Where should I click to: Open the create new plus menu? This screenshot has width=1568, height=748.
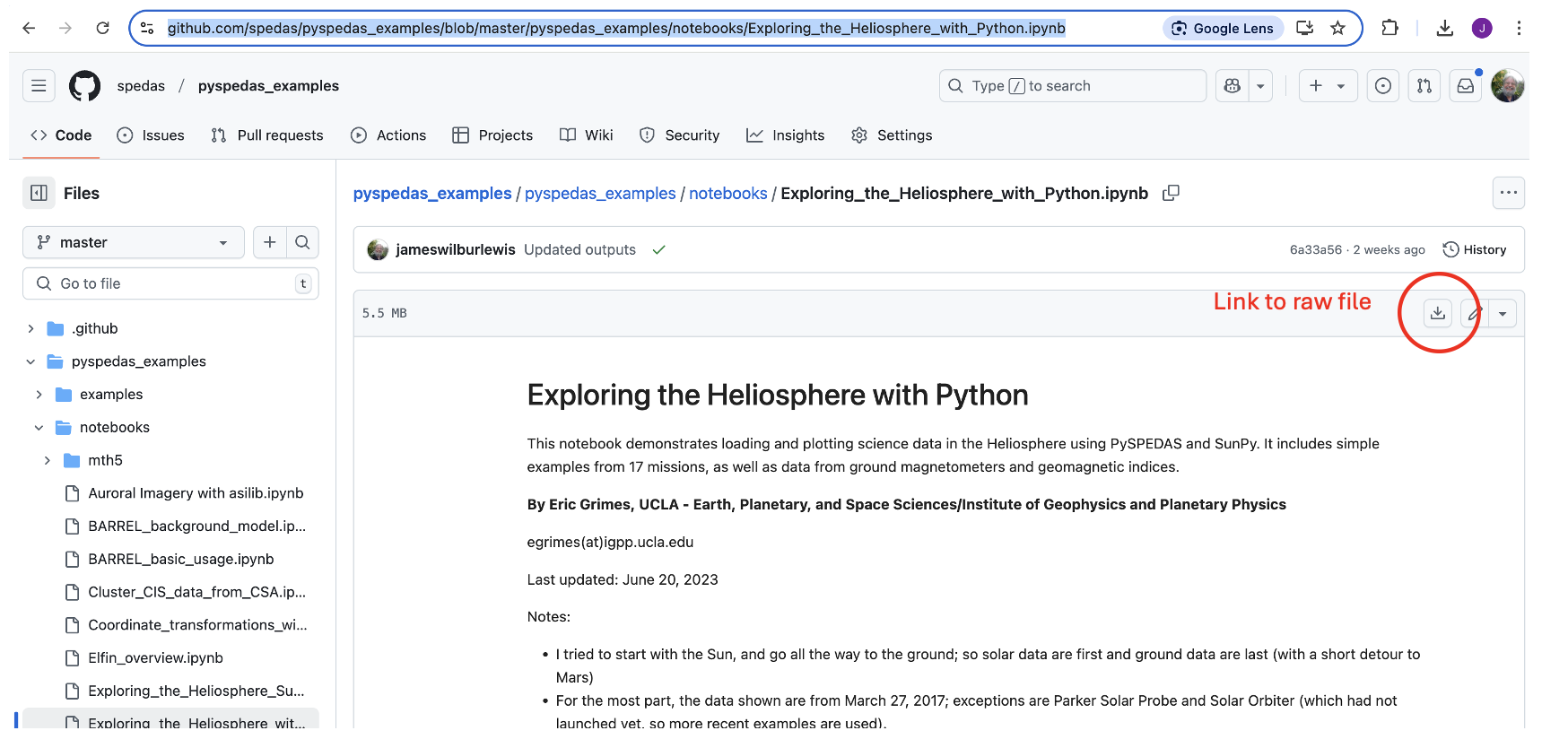pyautogui.click(x=1328, y=85)
